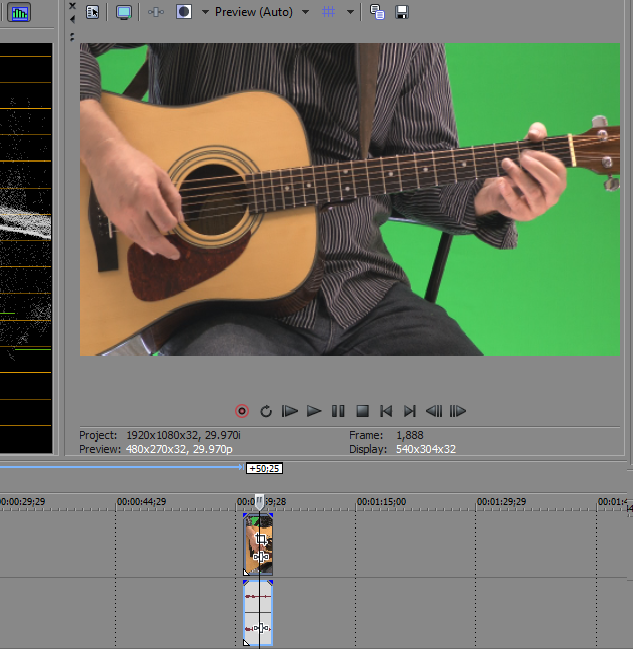Open Project Video Properties in preview toolbar

tap(92, 12)
